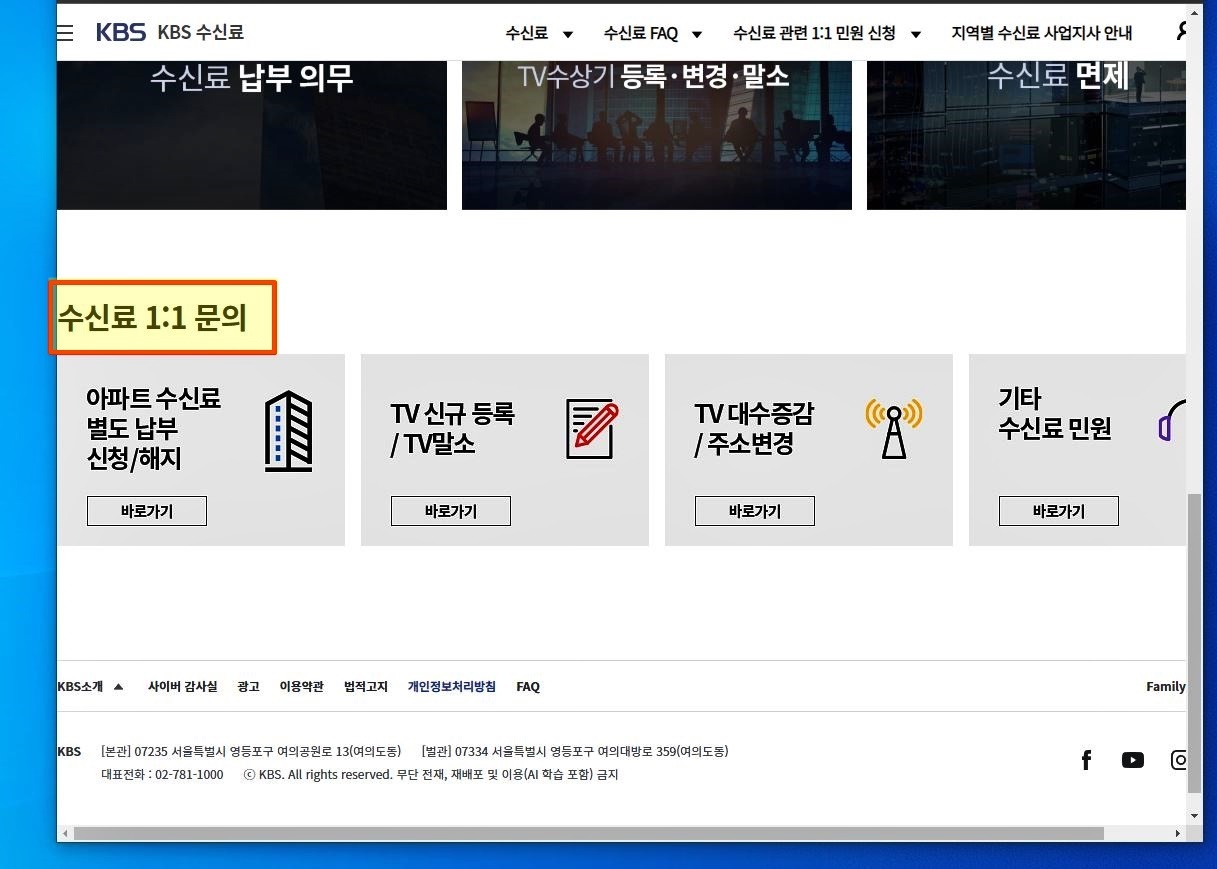Click the KBS logo
Image resolution: width=1217 pixels, height=869 pixels.
coord(121,33)
